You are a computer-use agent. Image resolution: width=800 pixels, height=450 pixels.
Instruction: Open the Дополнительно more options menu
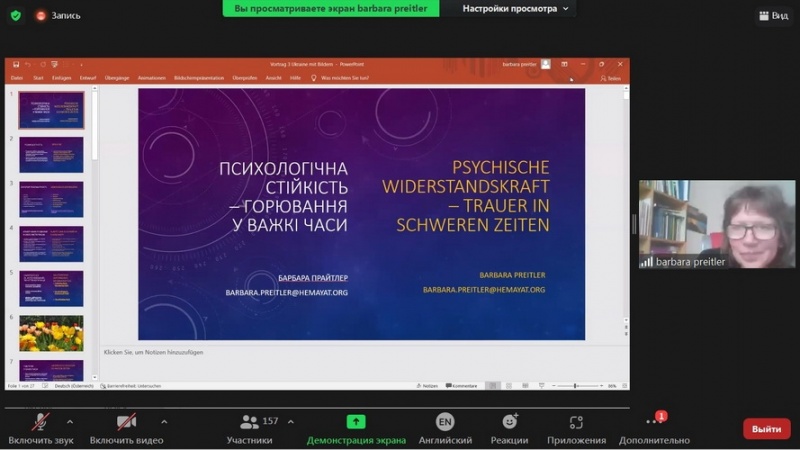click(654, 428)
